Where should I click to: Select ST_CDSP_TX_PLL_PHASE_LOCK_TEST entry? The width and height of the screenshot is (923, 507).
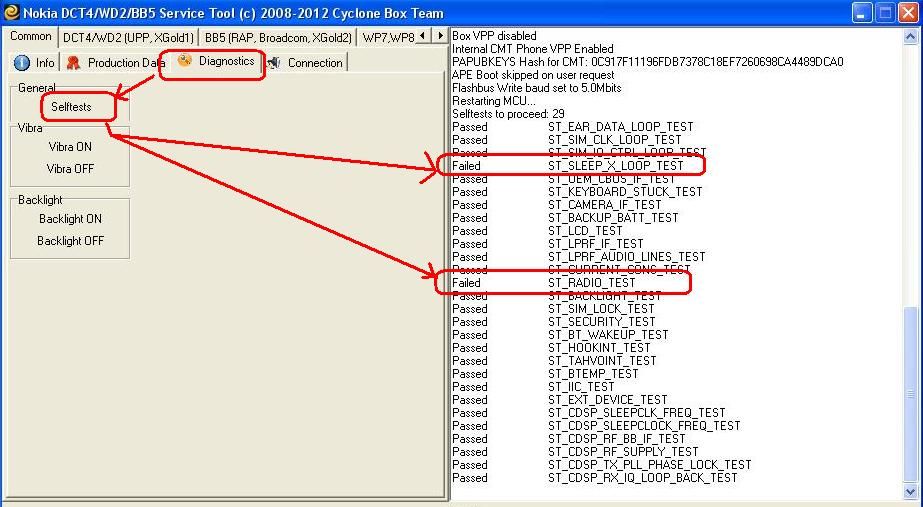(602, 464)
